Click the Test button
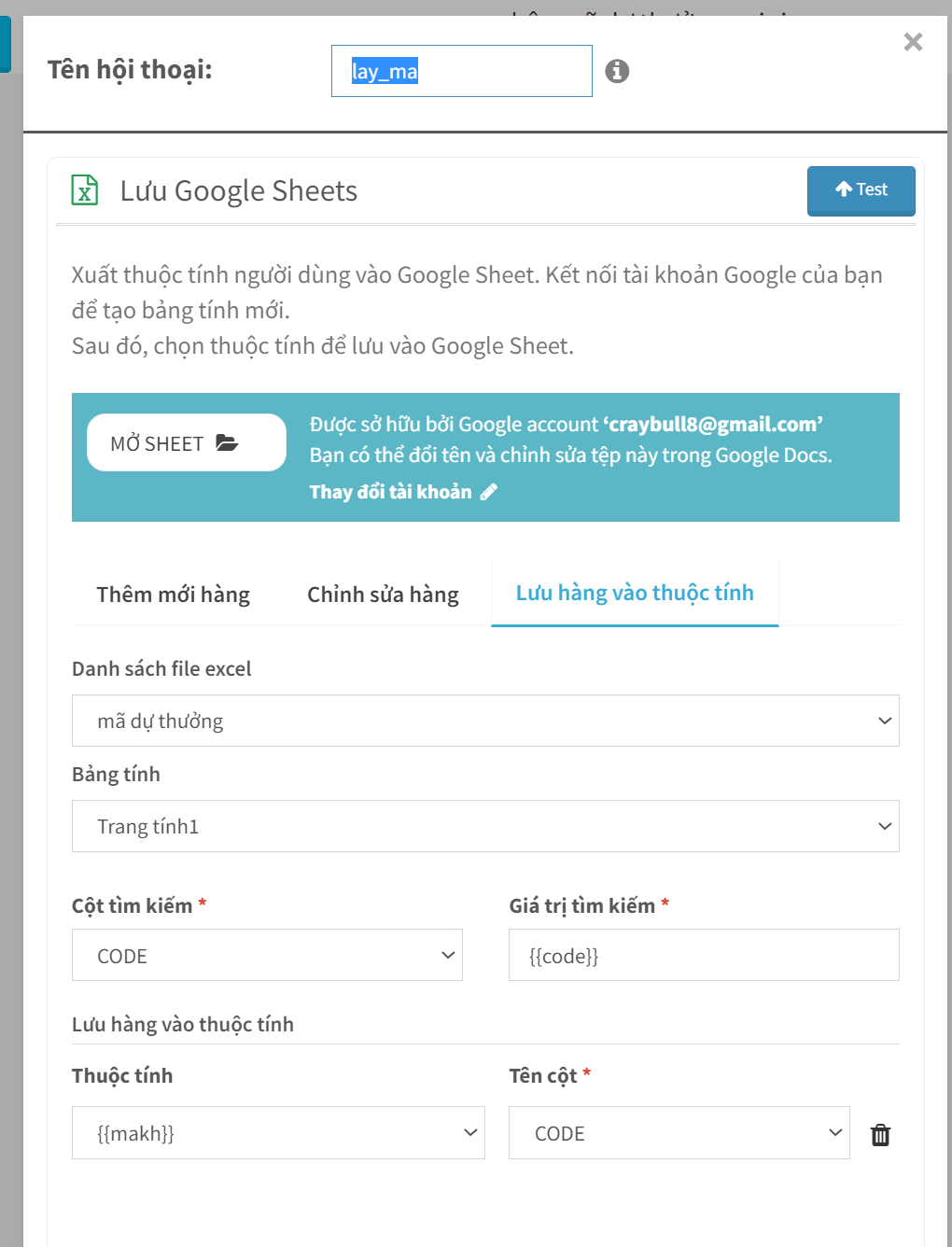Image resolution: width=952 pixels, height=1247 pixels. 861,190
